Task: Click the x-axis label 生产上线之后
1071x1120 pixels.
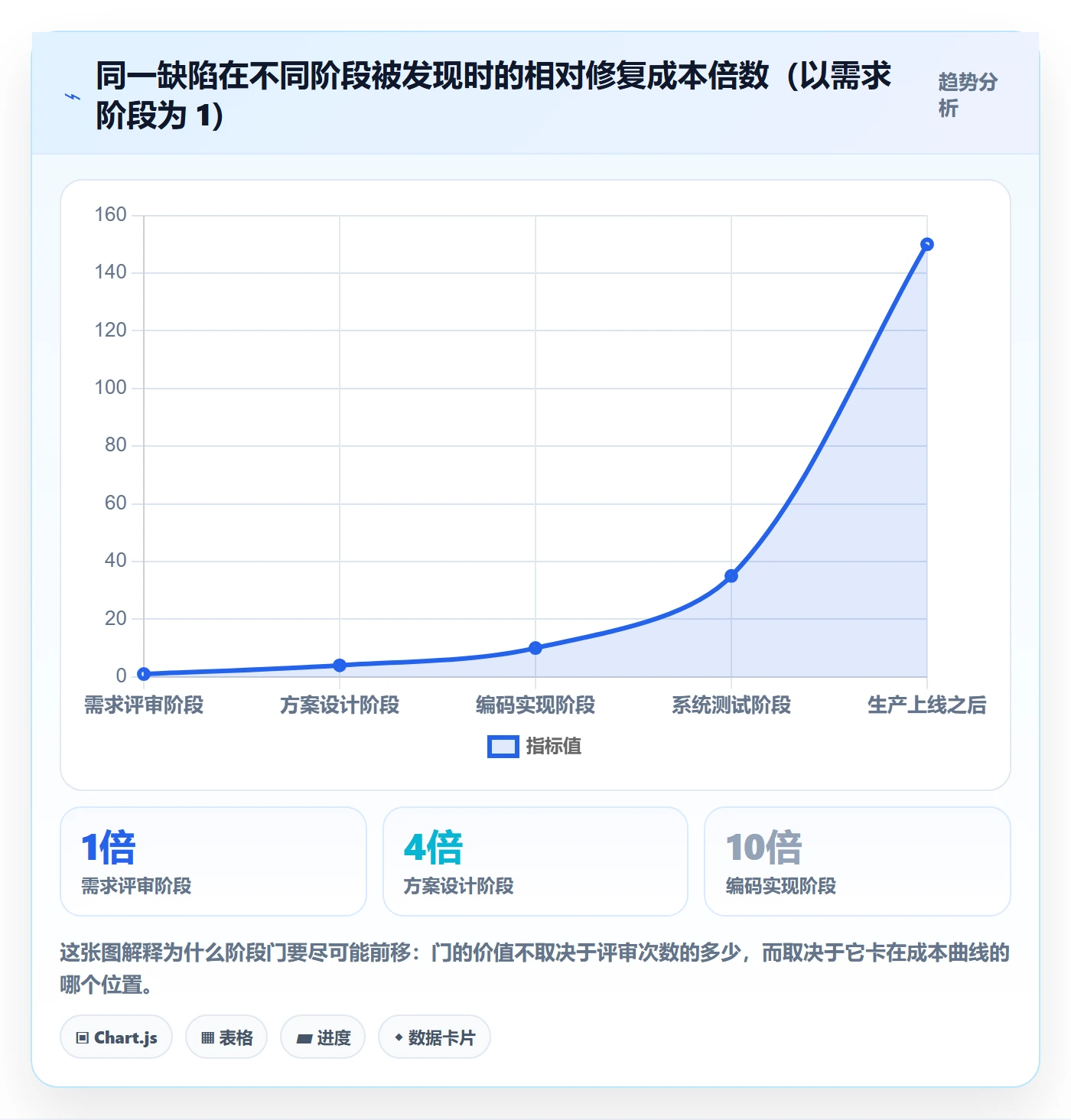Action: tap(927, 705)
